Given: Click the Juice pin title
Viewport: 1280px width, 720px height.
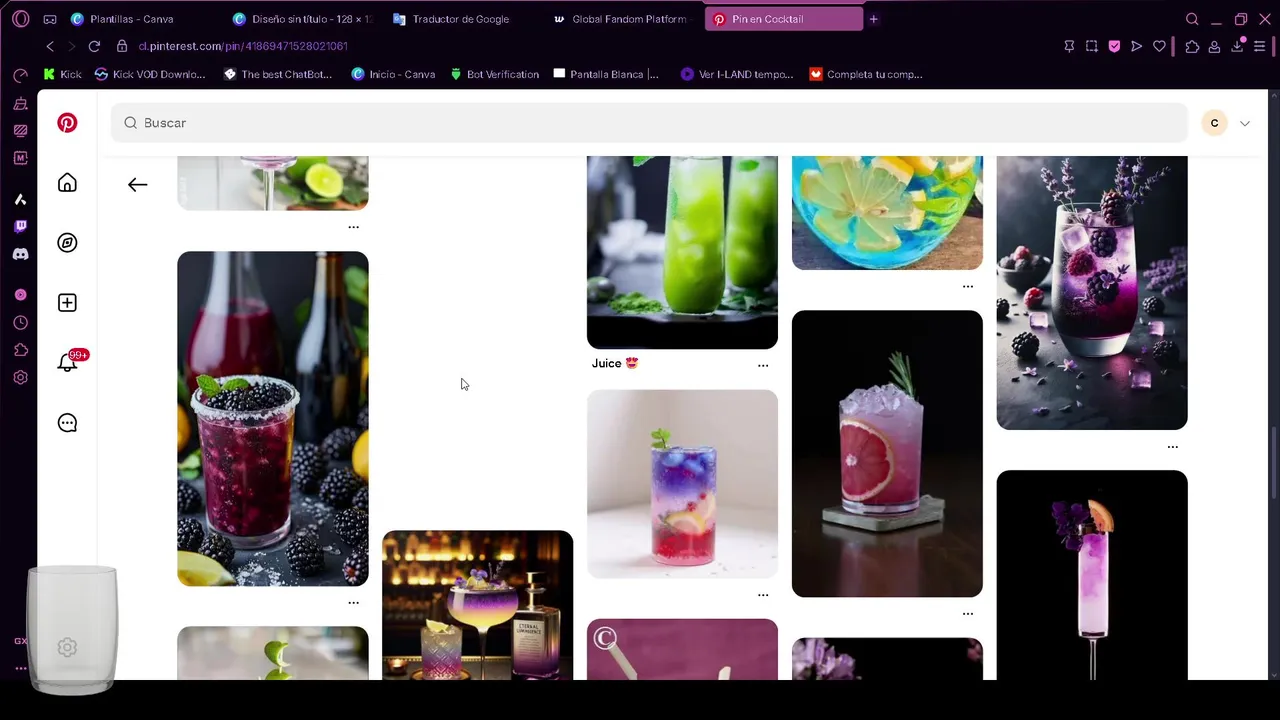Looking at the screenshot, I should [x=615, y=364].
